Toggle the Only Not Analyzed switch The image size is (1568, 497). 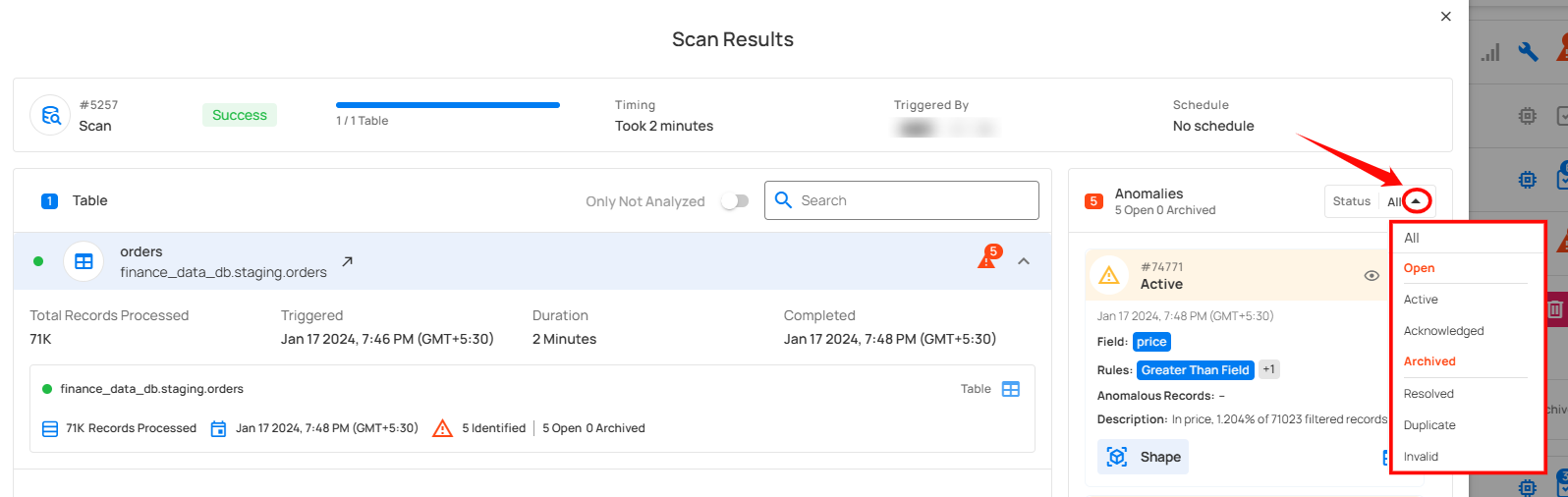pos(735,200)
